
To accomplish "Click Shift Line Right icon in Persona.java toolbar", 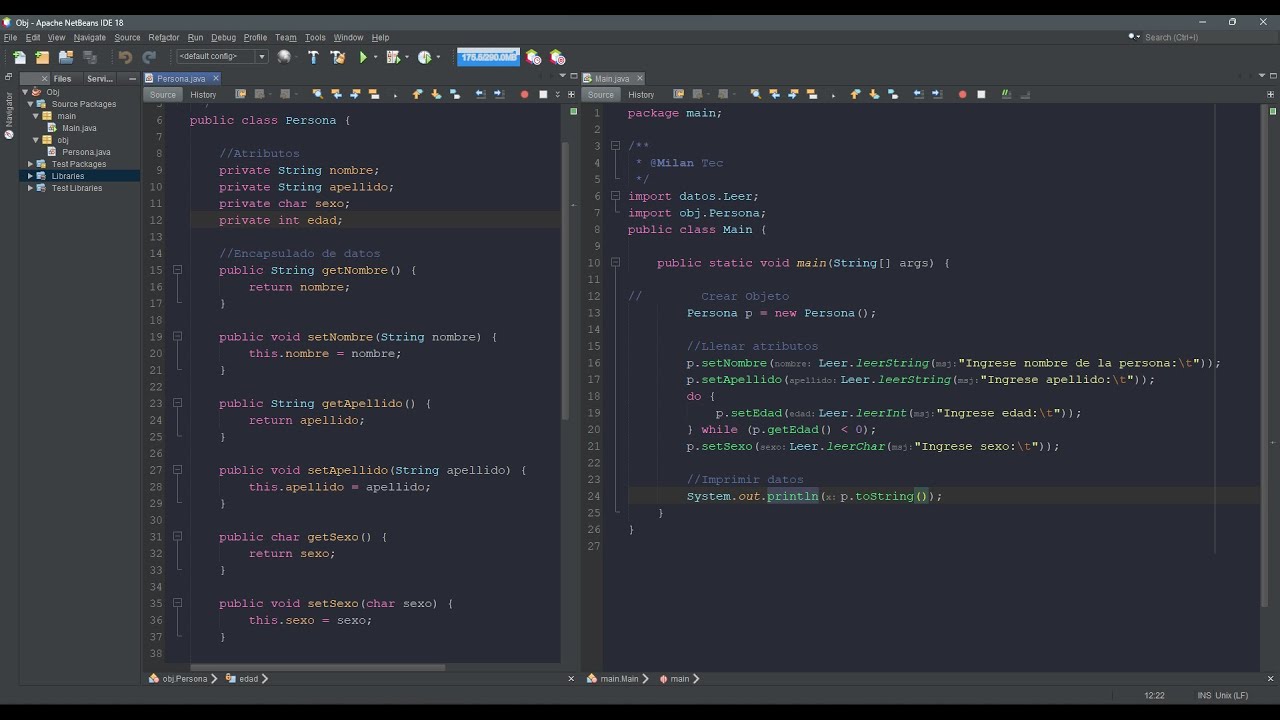I will pos(499,94).
